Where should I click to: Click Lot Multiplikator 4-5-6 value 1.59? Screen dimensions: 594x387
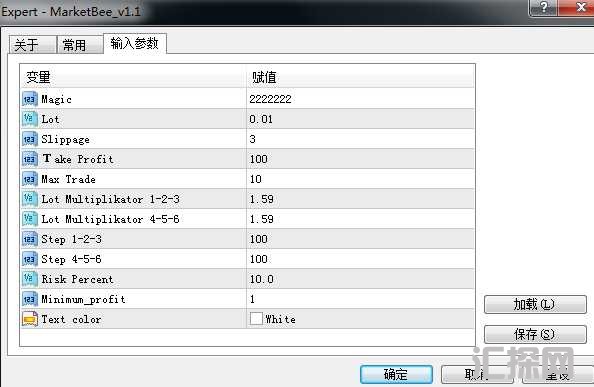261,219
